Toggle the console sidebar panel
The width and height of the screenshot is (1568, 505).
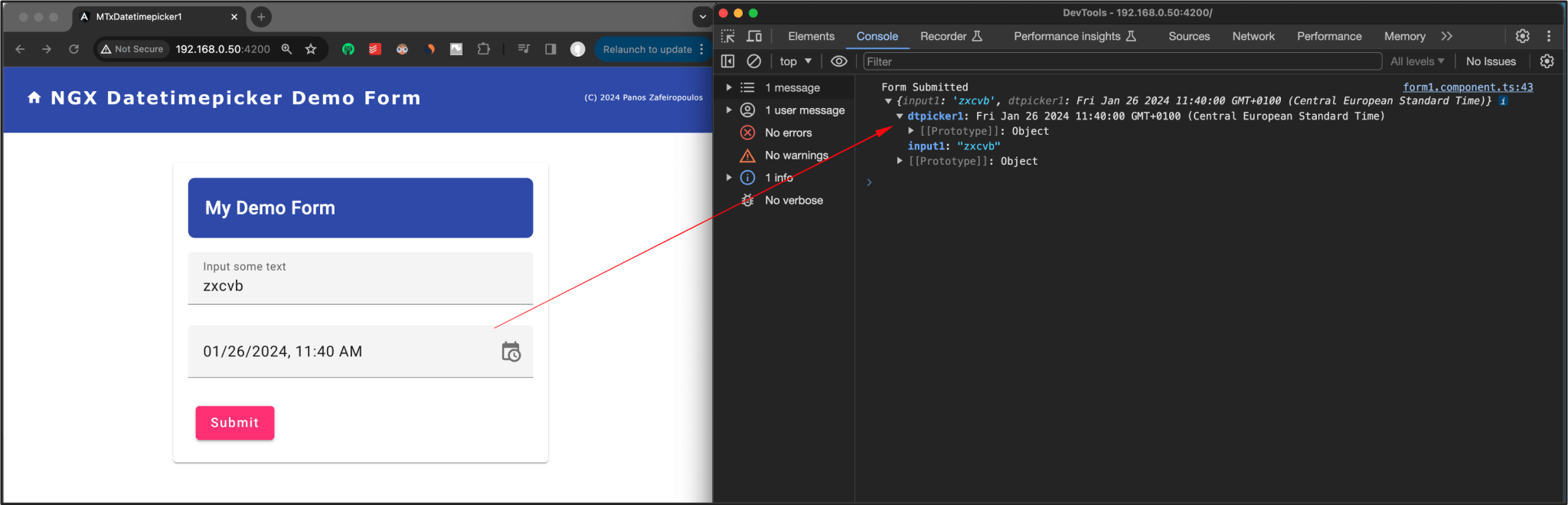728,61
